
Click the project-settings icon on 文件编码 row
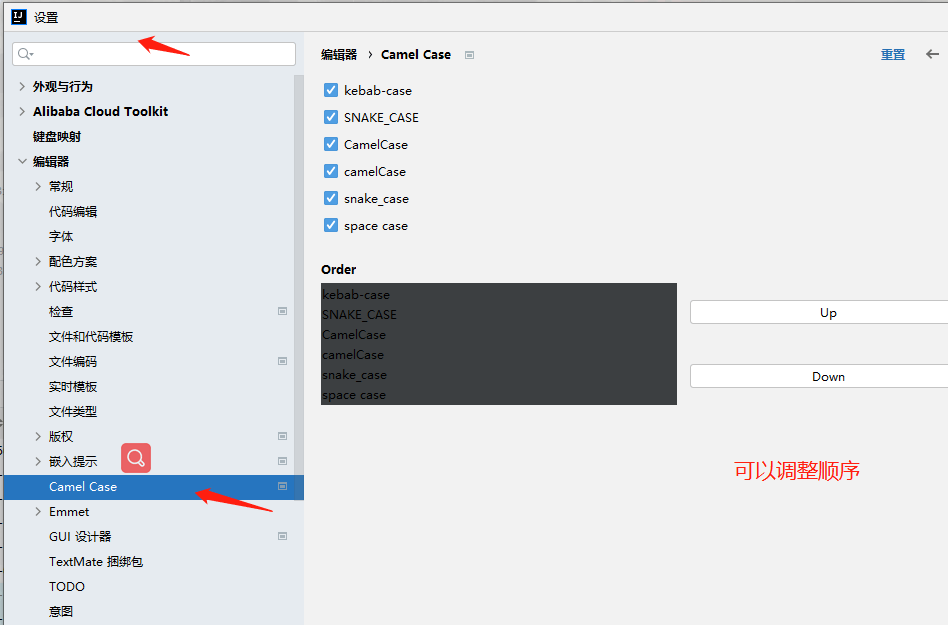pyautogui.click(x=282, y=361)
